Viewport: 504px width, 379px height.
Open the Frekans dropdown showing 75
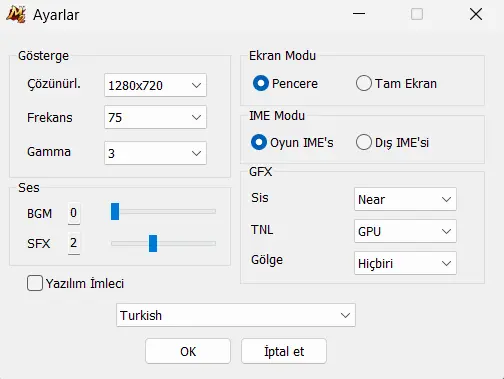(x=155, y=117)
